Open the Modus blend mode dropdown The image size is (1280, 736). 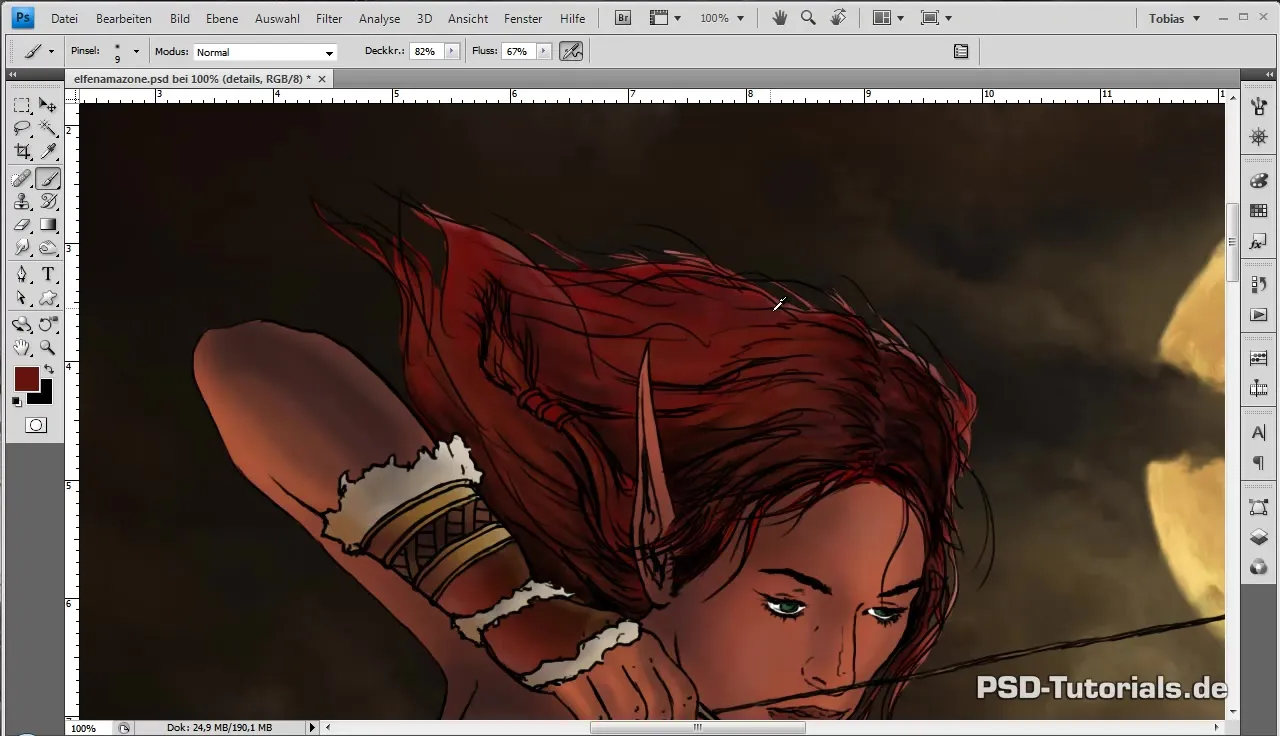pos(265,52)
